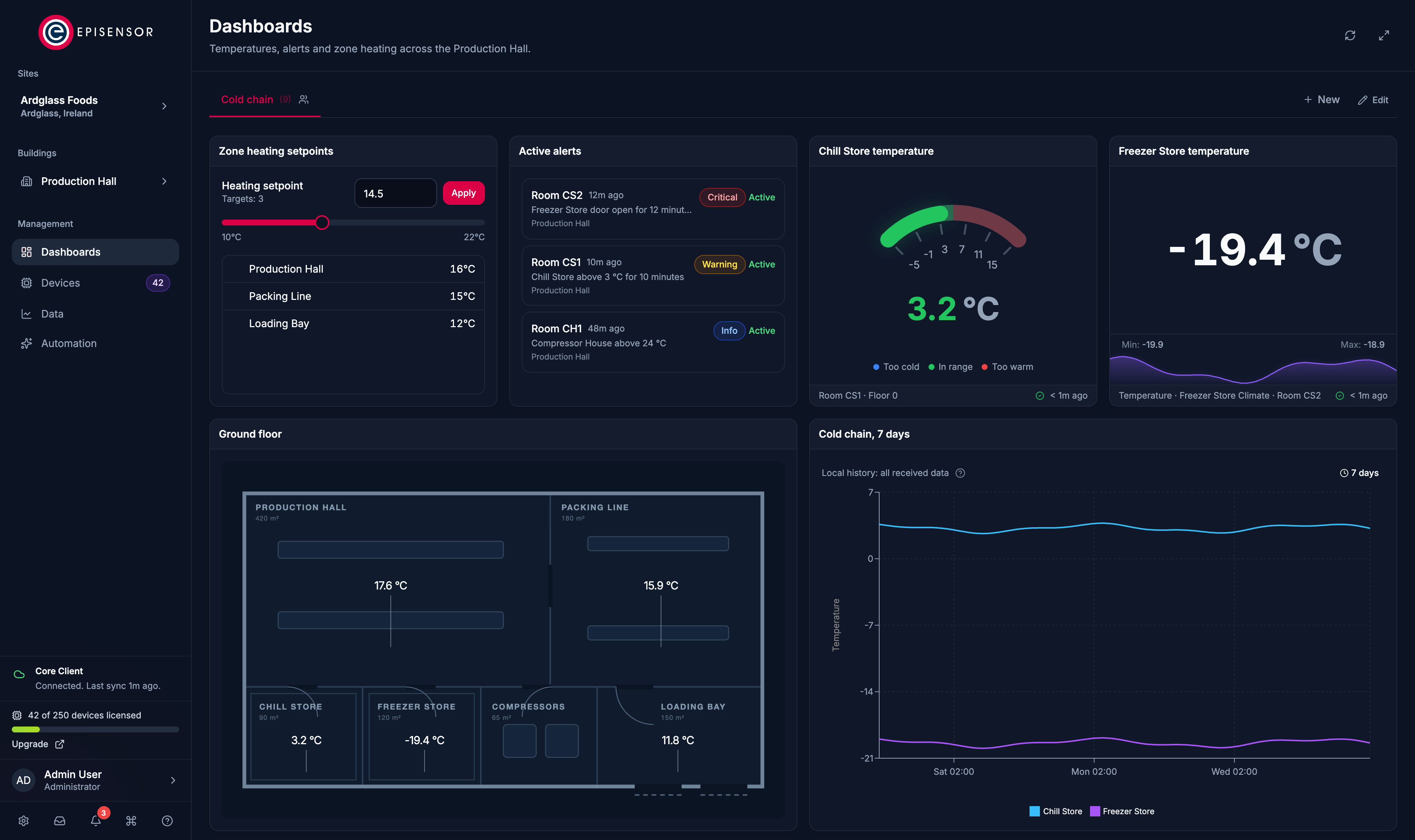Toggle Freezer Store series in chart legend
Screen dimensions: 1415x840
[1122, 811]
